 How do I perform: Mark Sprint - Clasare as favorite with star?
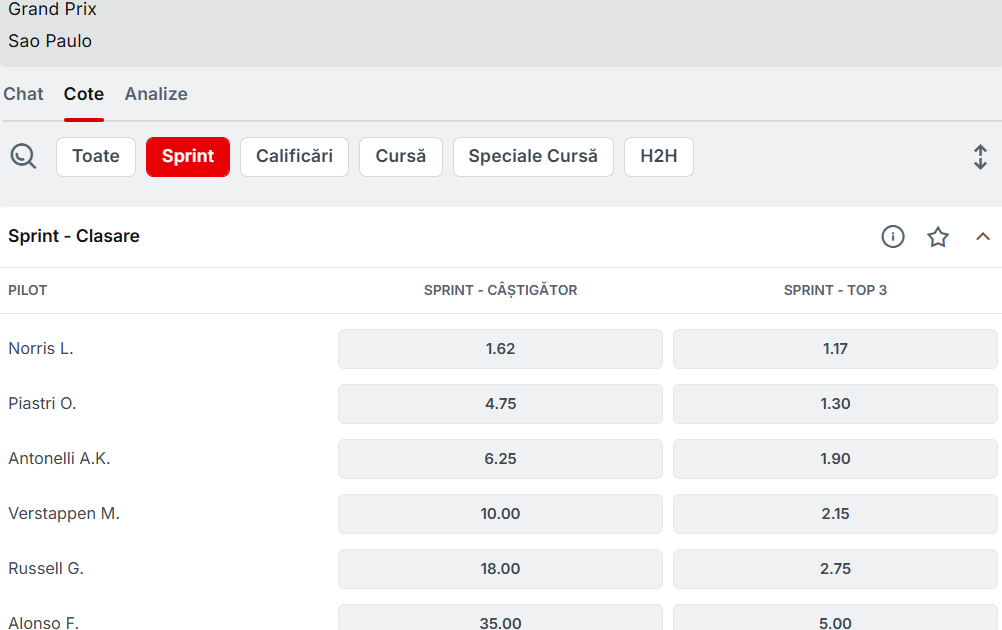coord(937,237)
